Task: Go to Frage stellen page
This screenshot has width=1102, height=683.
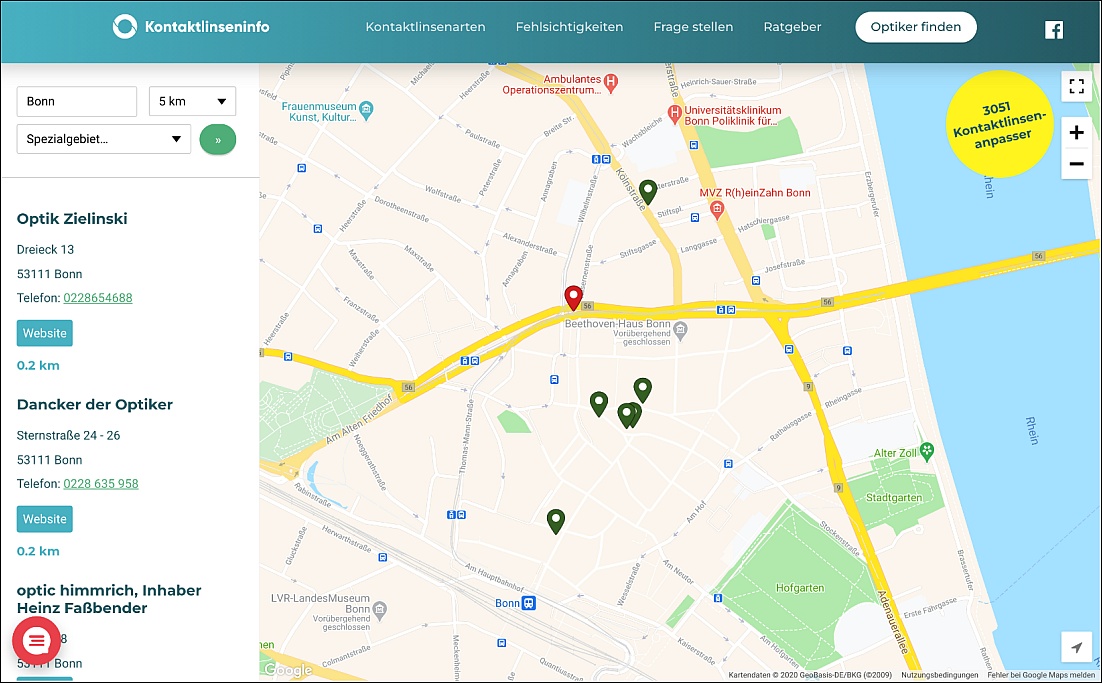Action: point(693,27)
